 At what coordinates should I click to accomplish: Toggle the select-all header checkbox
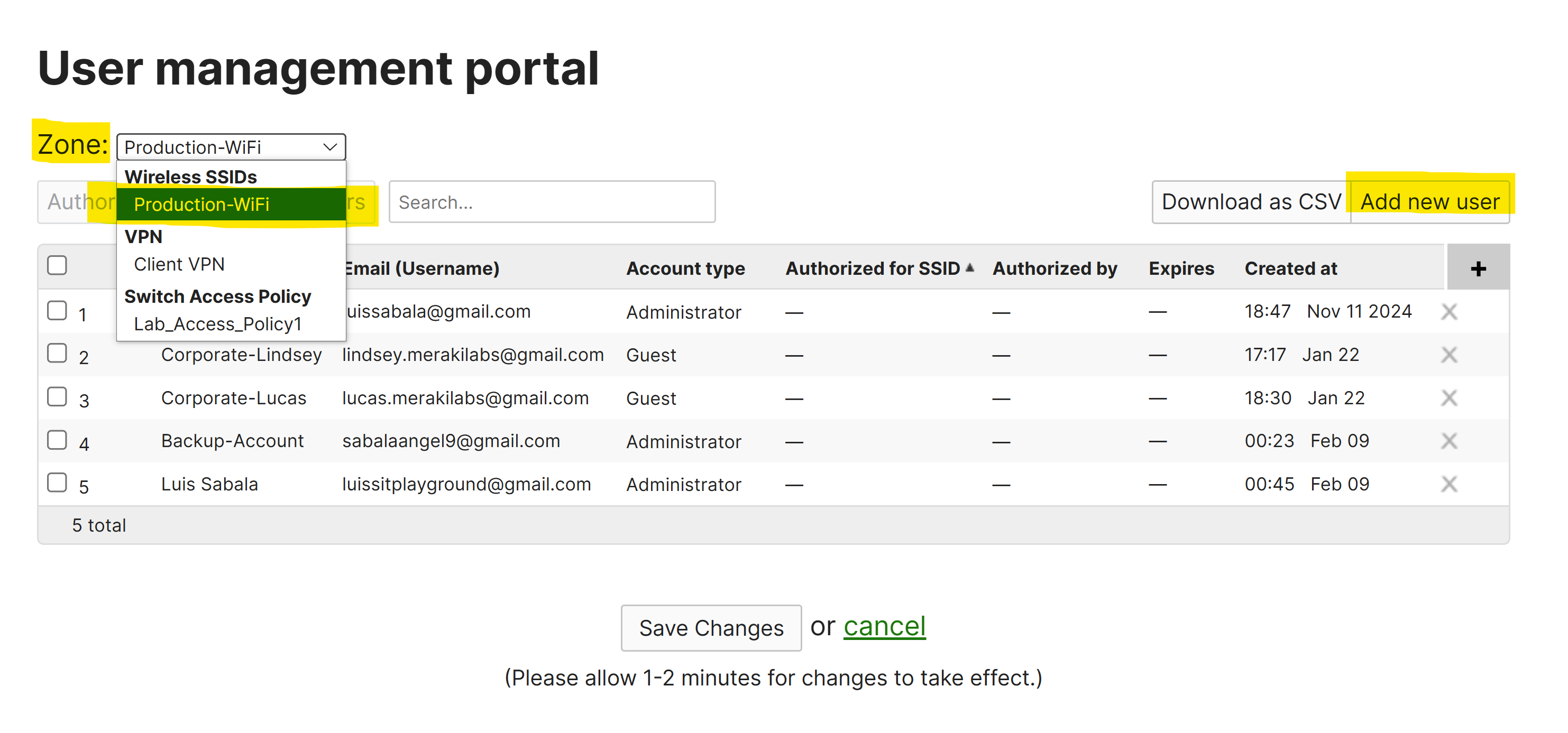click(x=57, y=265)
